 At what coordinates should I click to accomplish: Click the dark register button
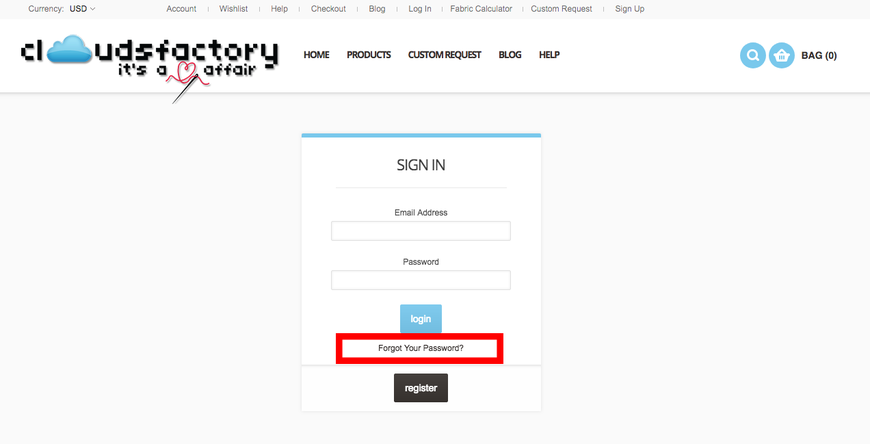point(421,388)
